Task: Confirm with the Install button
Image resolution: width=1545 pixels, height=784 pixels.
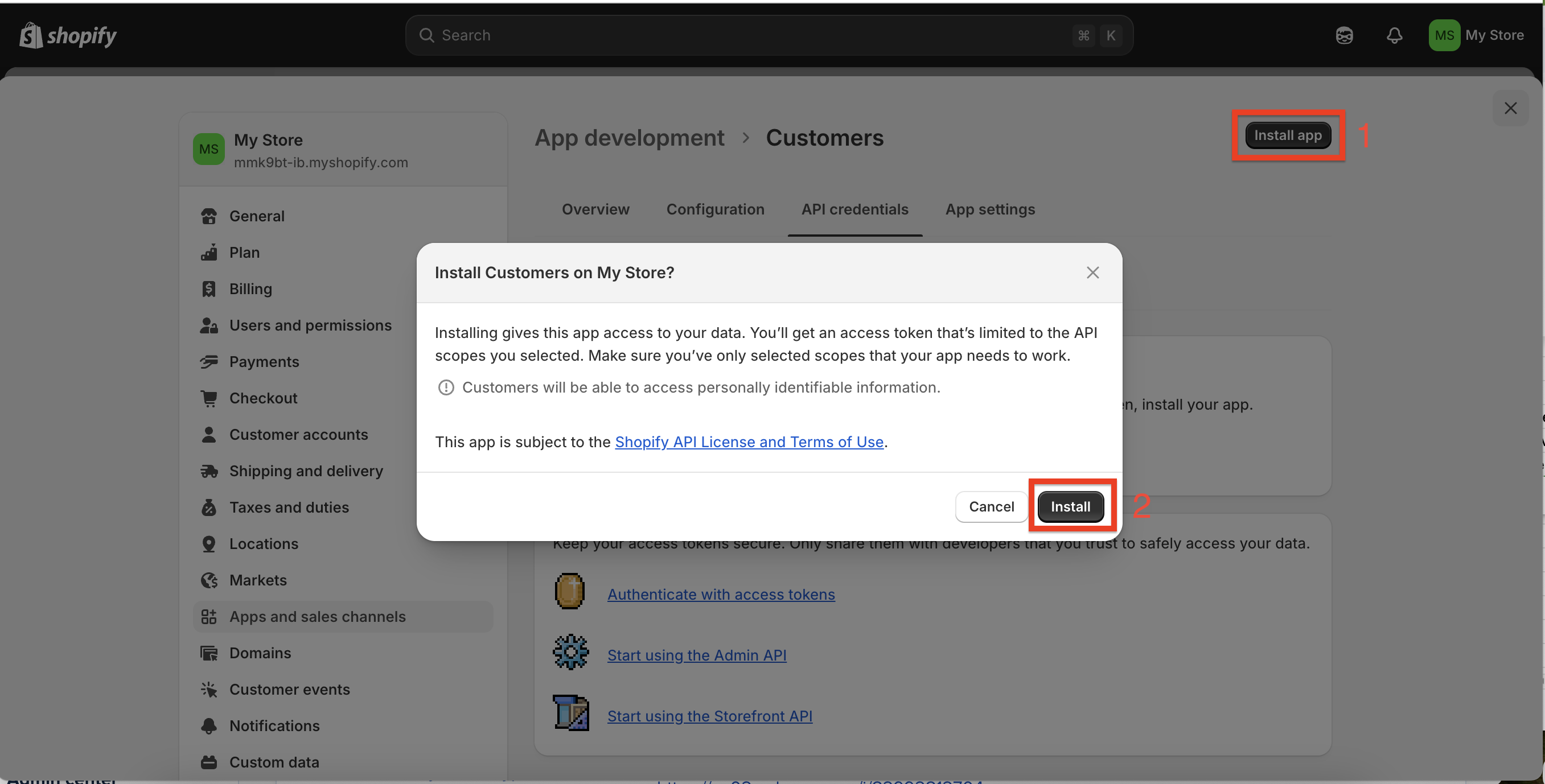Action: (x=1070, y=507)
